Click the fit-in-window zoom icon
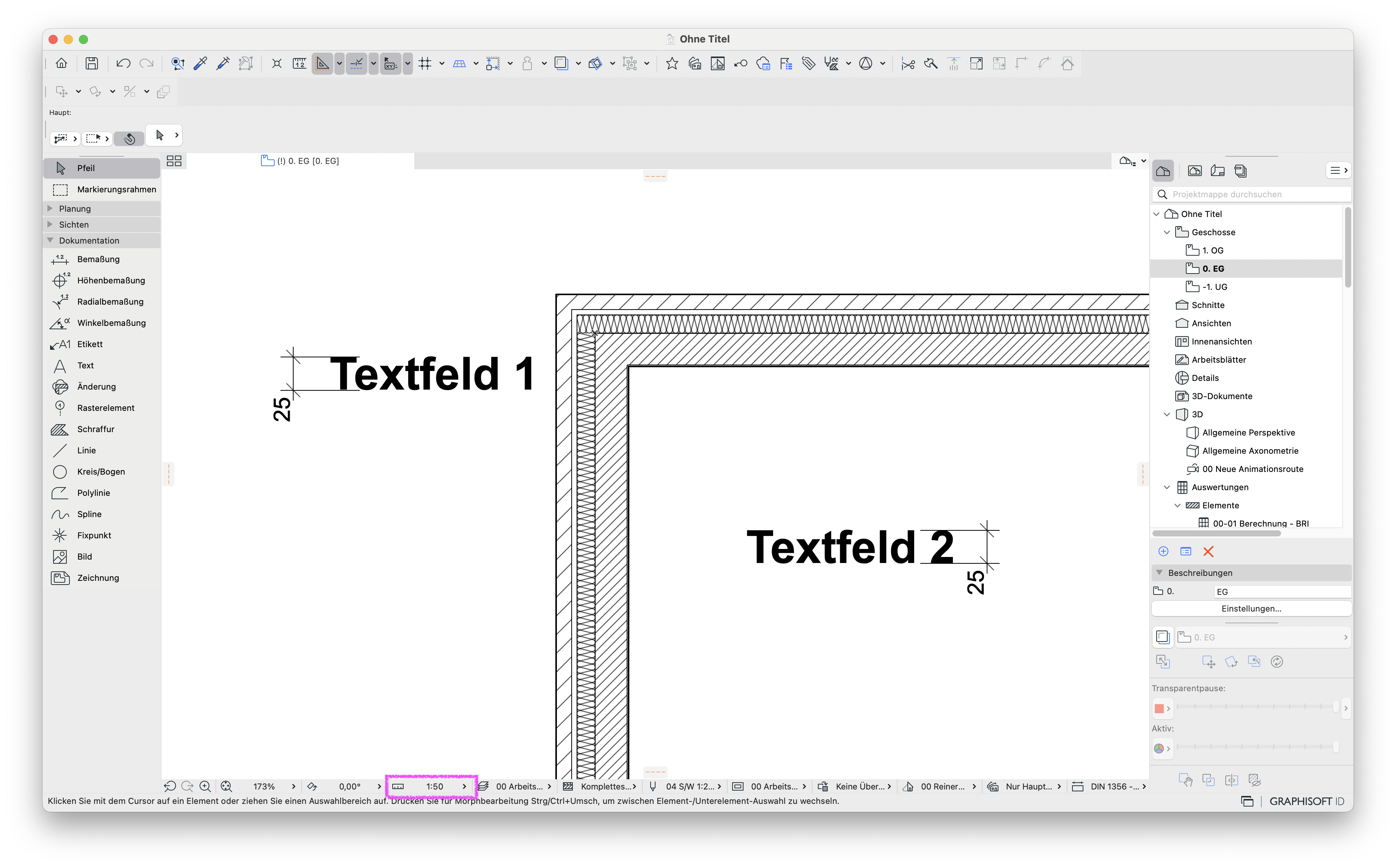 226,786
